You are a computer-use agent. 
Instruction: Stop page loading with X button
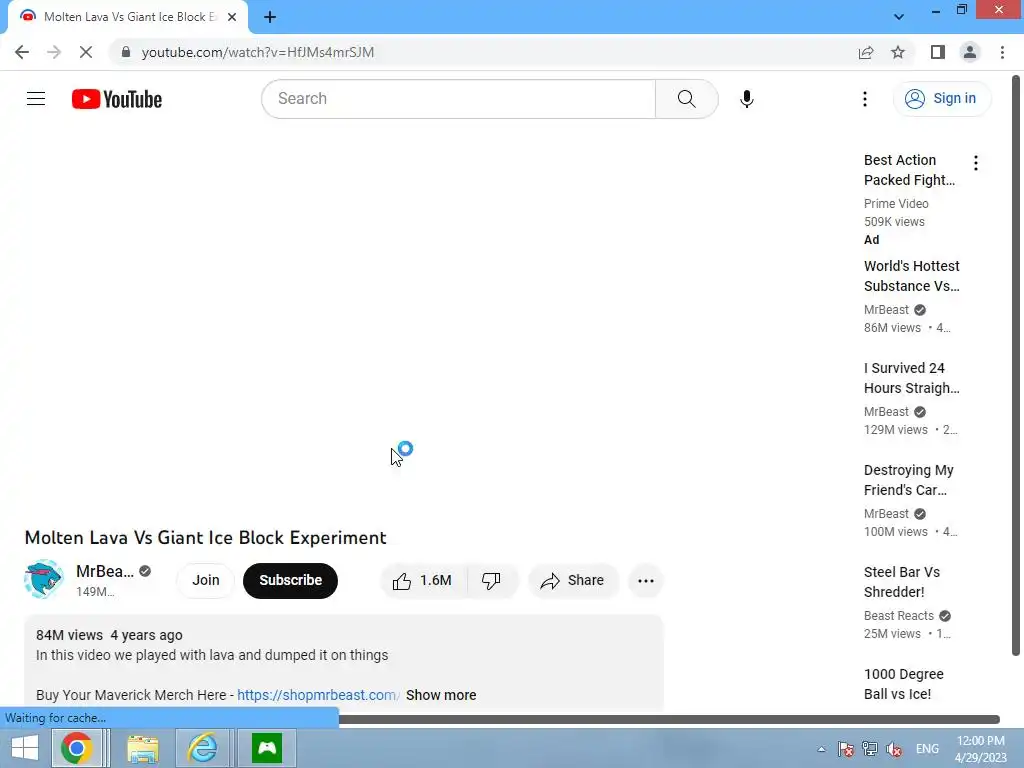pos(86,52)
